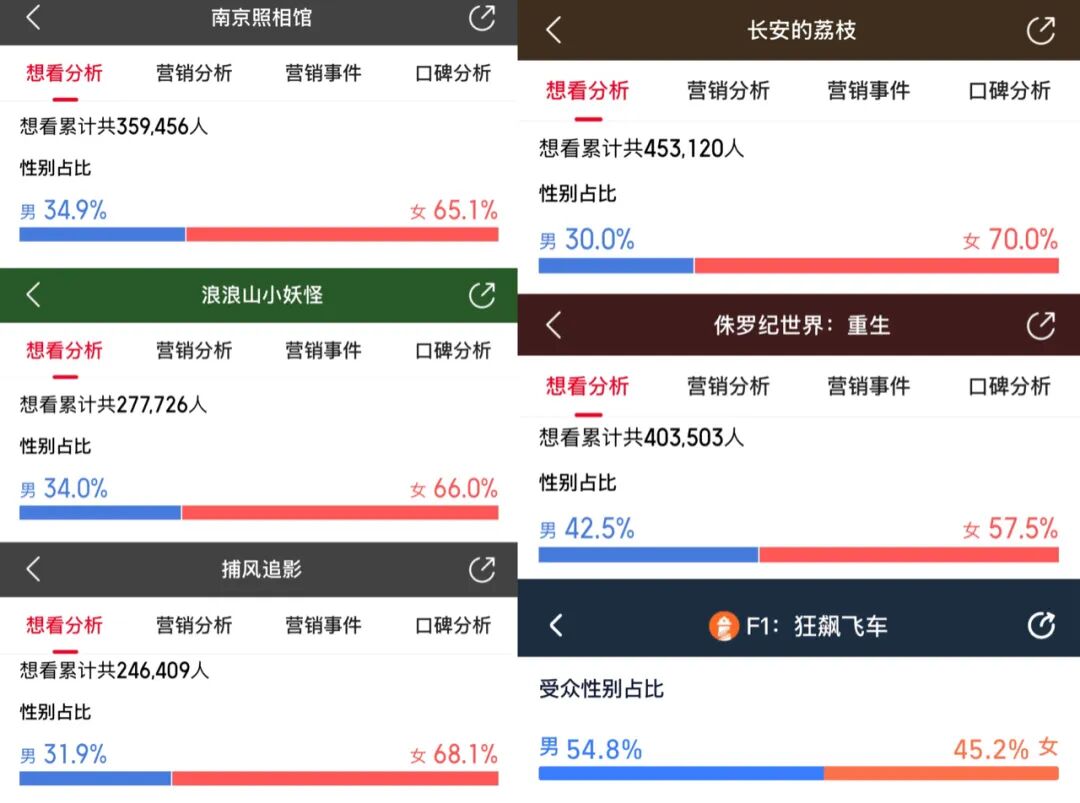Go back from F1：狂飙飞车 page
This screenshot has height=803, width=1080.
click(x=557, y=625)
